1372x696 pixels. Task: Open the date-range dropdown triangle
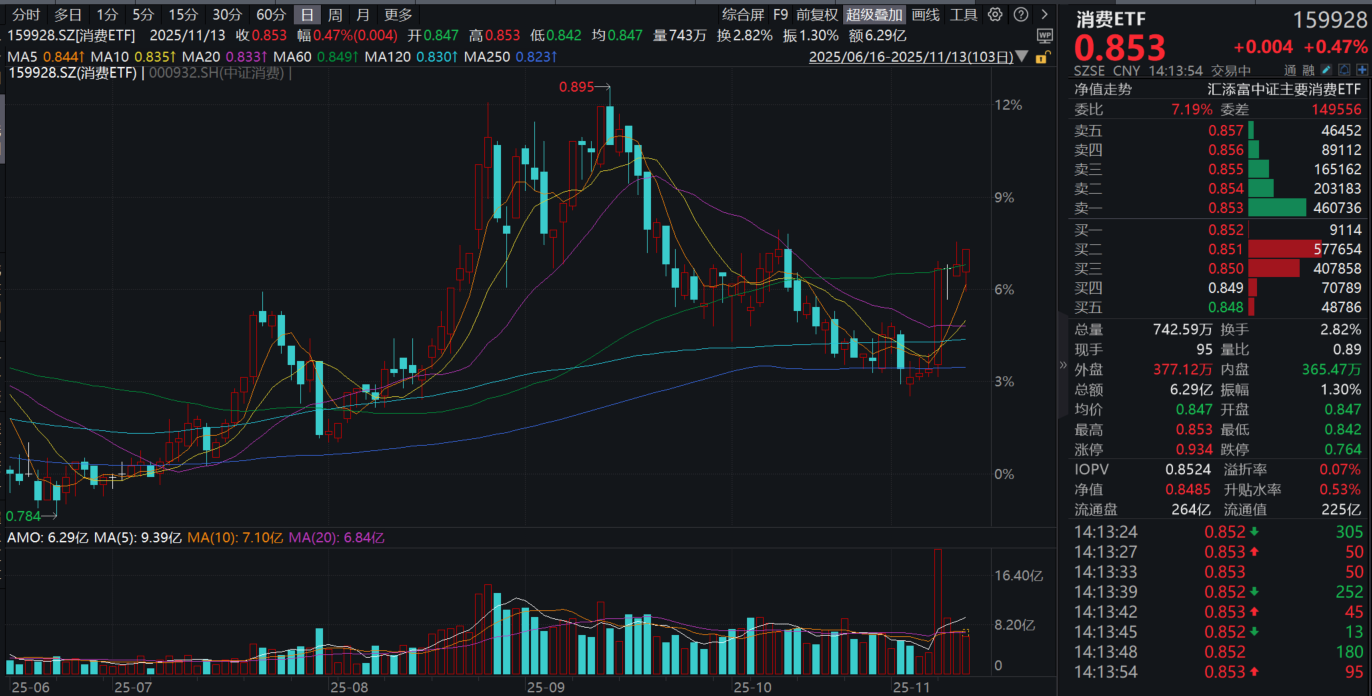pos(1022,57)
